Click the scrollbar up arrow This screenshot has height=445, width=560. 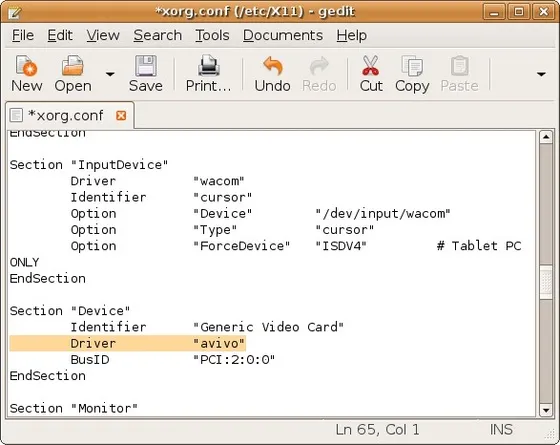[x=546, y=137]
